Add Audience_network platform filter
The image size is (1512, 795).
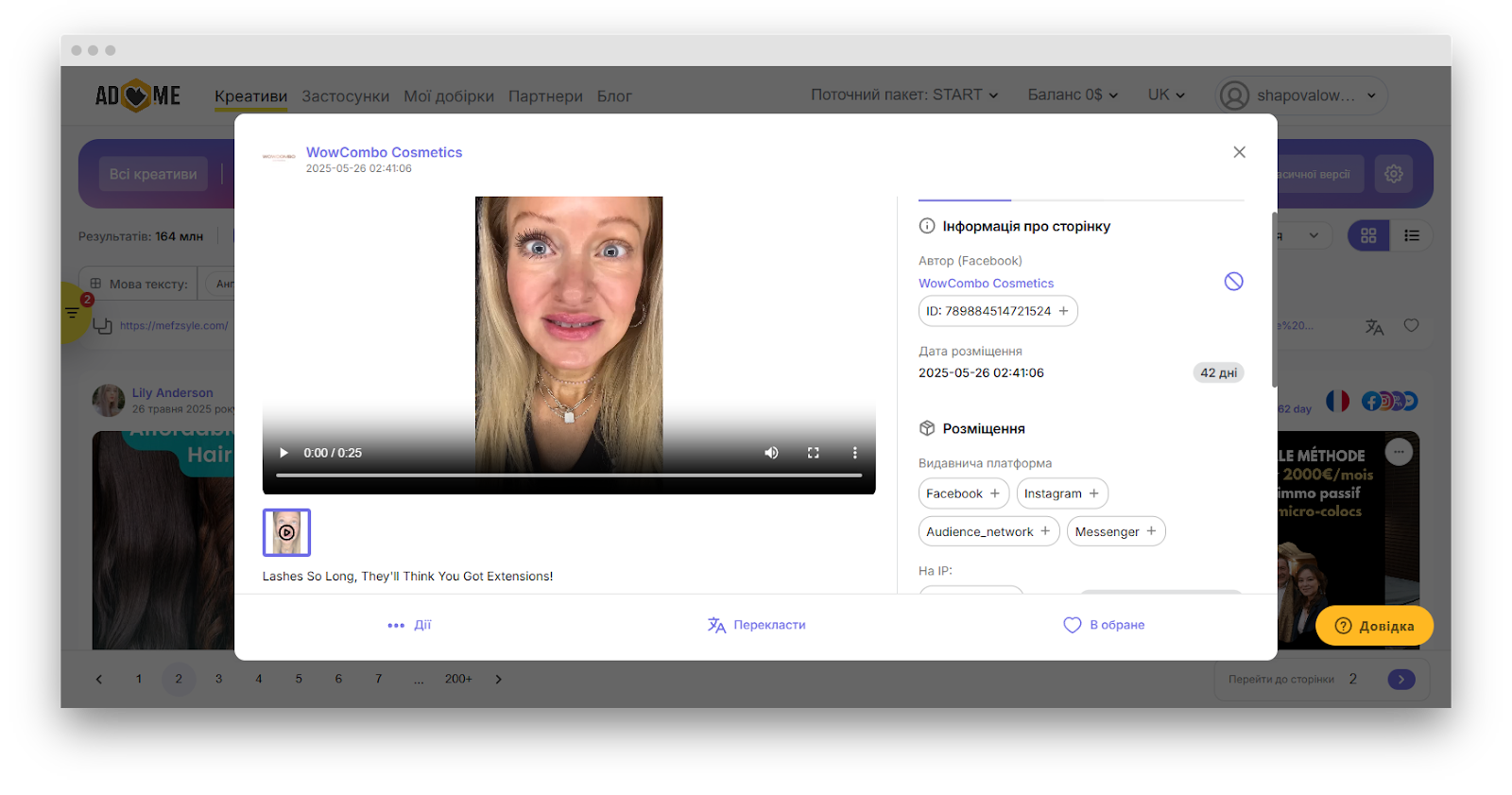988,531
